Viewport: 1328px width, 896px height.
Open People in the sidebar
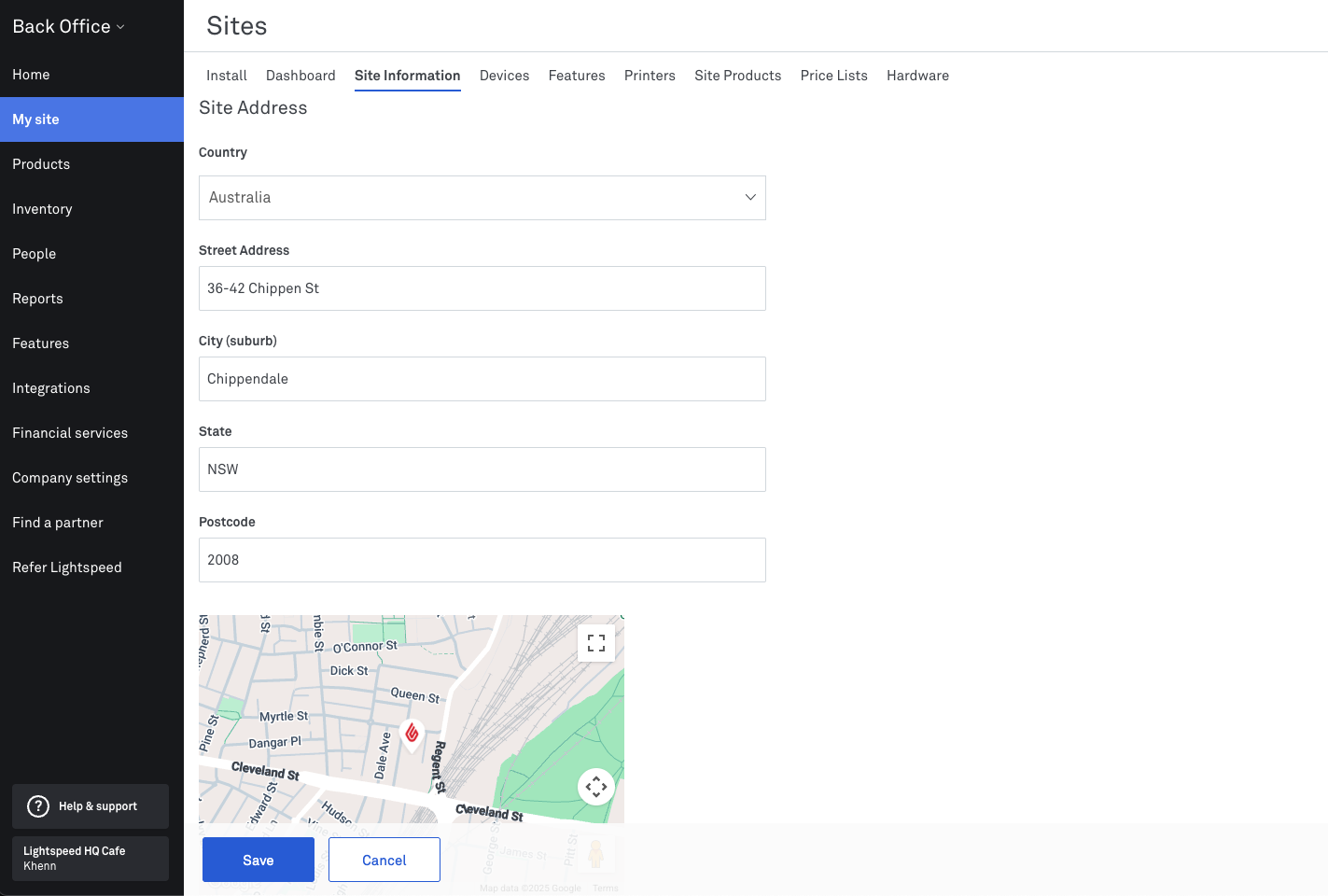pos(91,254)
